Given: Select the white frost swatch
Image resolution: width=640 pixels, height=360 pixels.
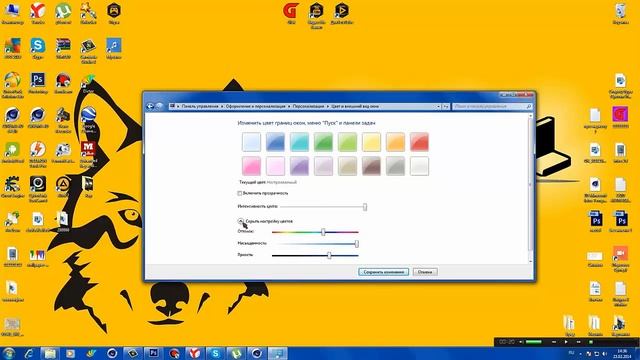Looking at the screenshot, I should pos(419,166).
